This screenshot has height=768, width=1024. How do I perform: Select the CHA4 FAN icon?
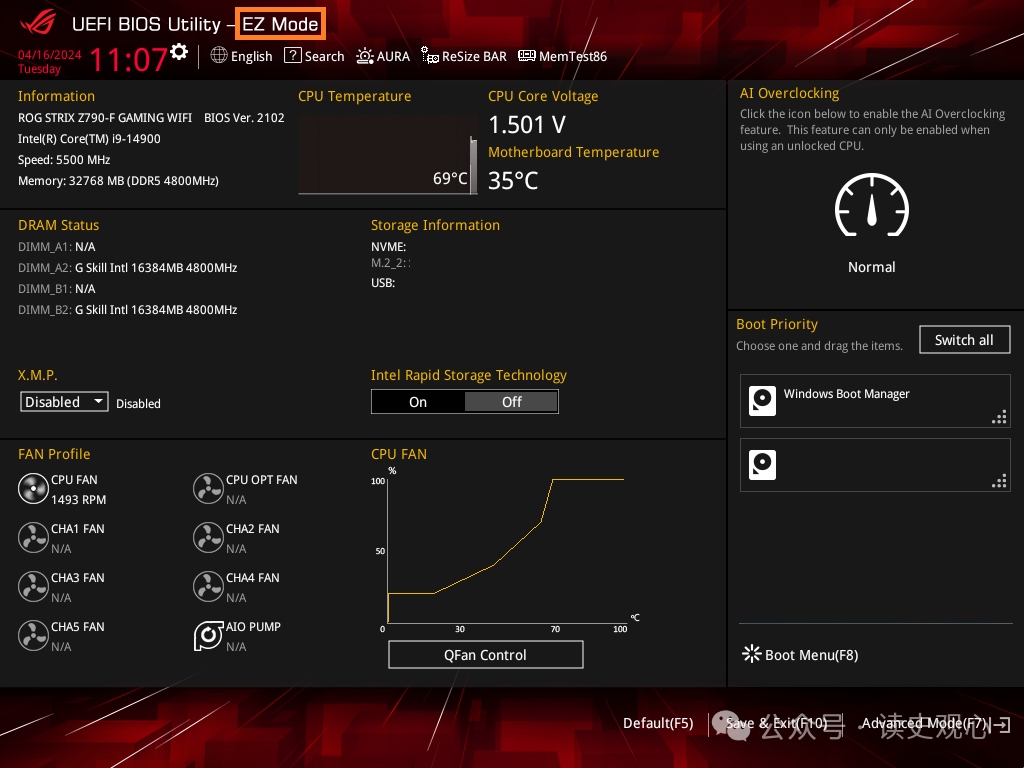tap(208, 586)
